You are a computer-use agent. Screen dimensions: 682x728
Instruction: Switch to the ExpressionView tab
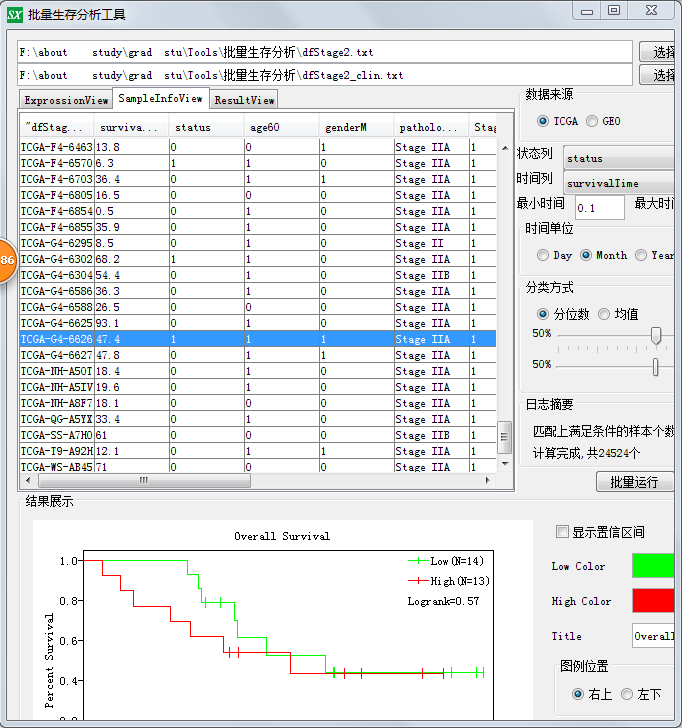[x=66, y=100]
